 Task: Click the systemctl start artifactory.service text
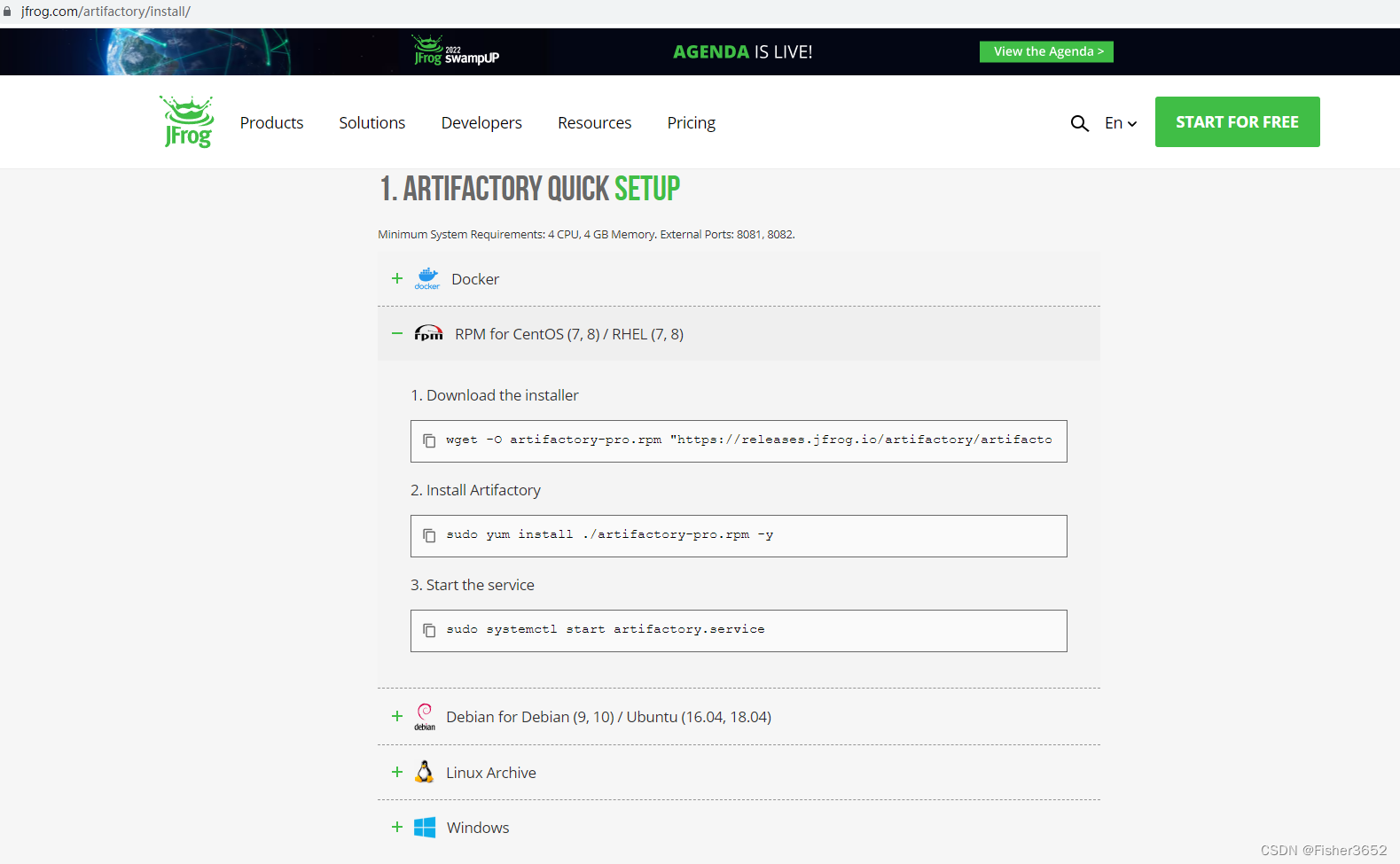pyautogui.click(x=606, y=629)
